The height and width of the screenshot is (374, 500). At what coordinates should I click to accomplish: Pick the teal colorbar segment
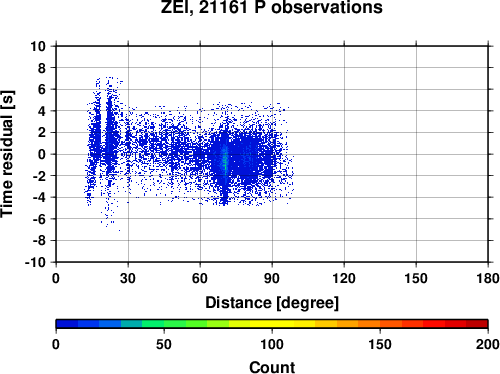pos(131,324)
